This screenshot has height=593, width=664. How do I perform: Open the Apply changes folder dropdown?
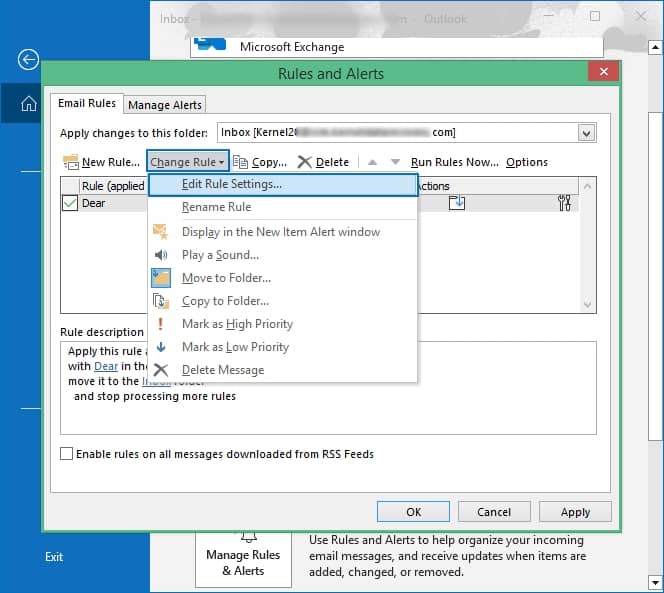(x=586, y=132)
